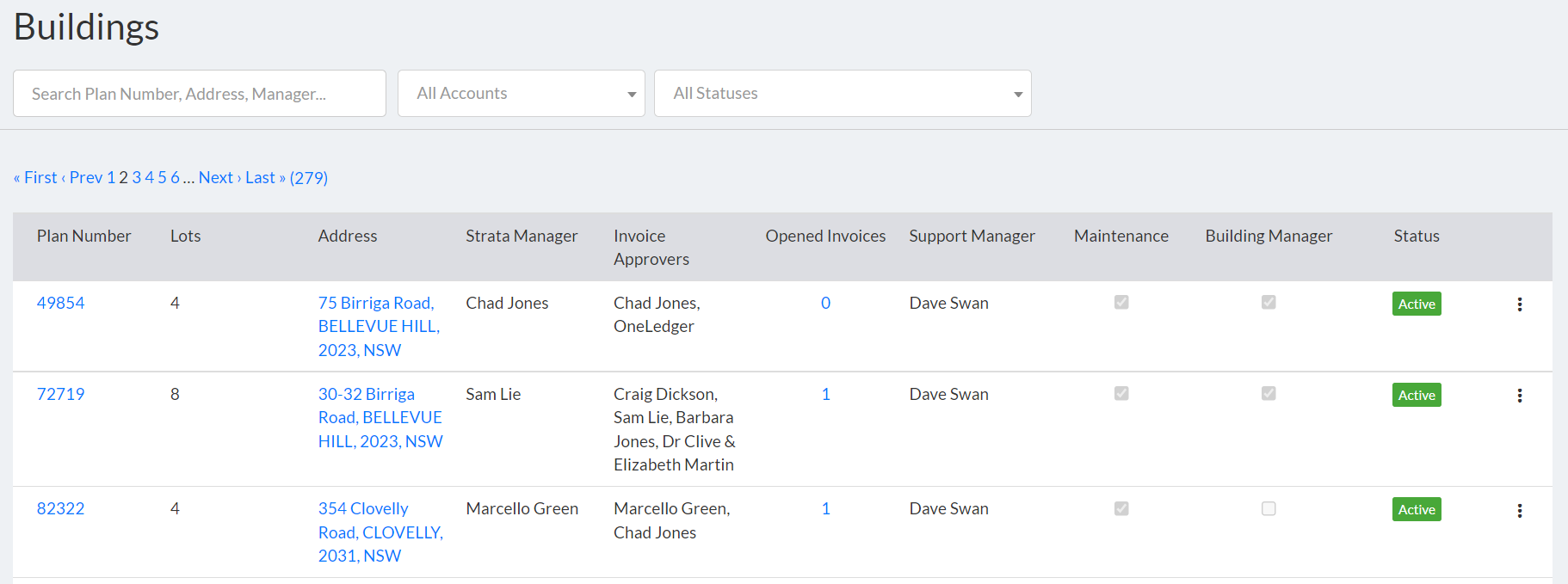Toggle Maintenance checkbox for plan 49854
Viewport: 1568px width, 584px height.
1121,302
